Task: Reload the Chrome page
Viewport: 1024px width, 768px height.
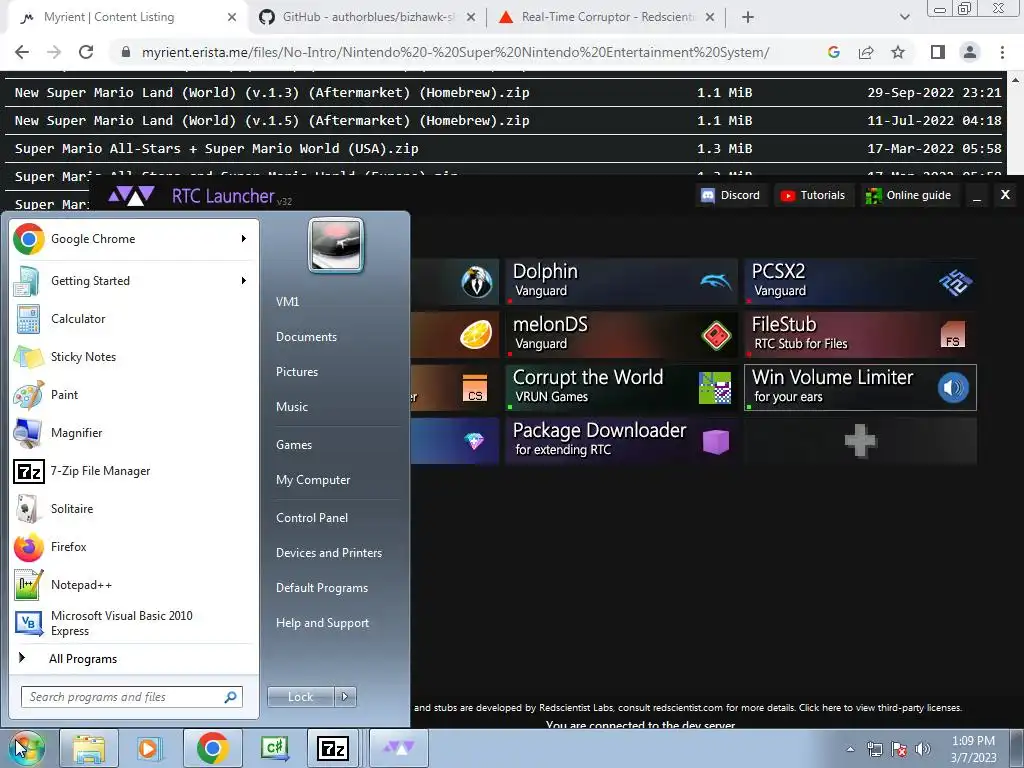Action: pos(86,52)
